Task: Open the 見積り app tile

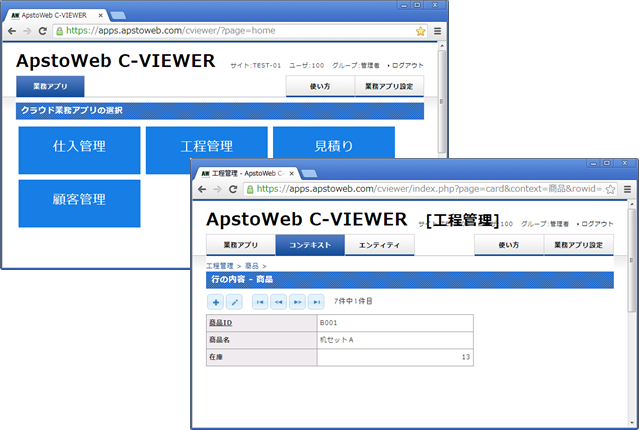Action: pyautogui.click(x=334, y=142)
